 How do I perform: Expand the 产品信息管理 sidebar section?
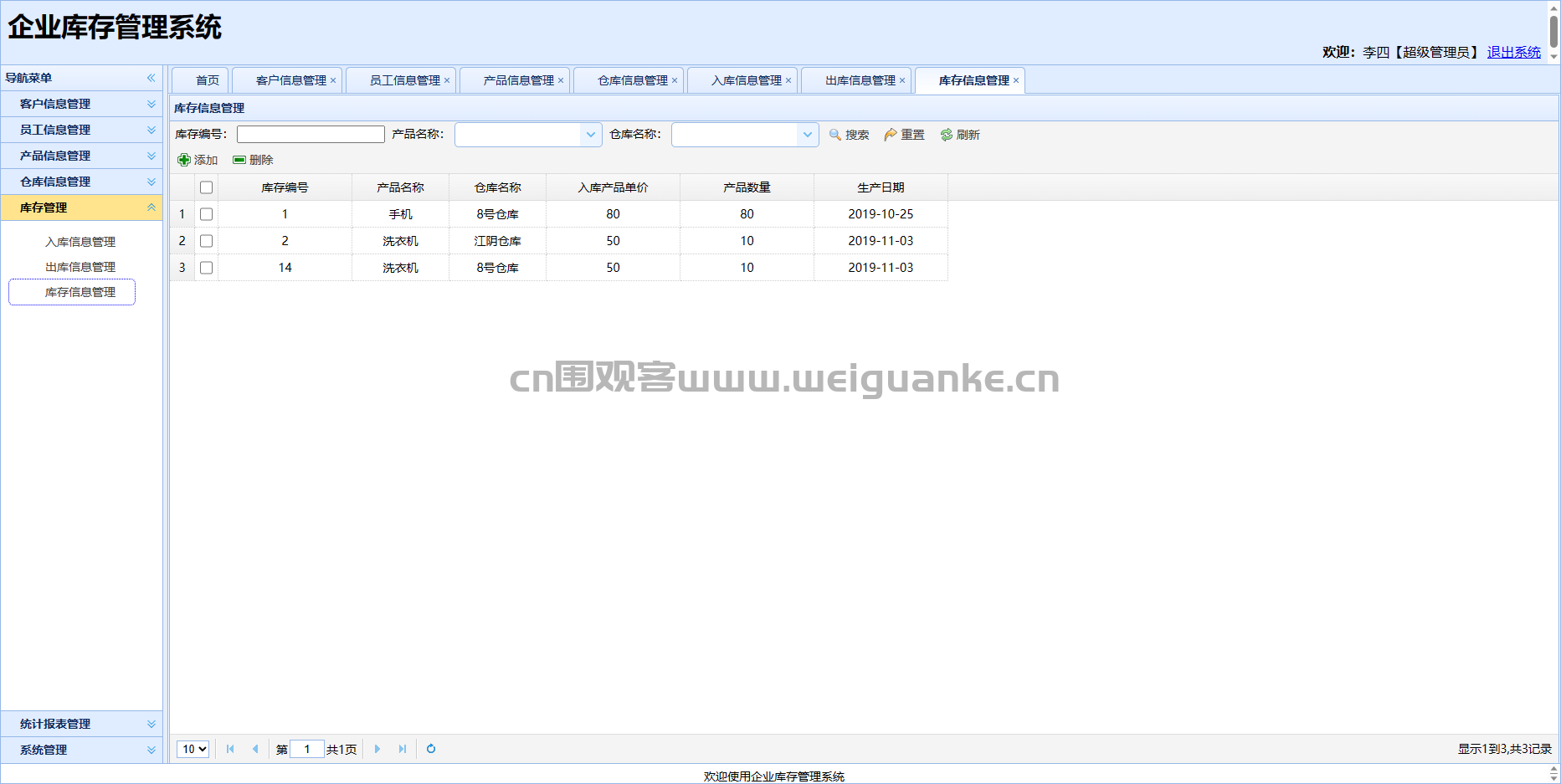81,156
